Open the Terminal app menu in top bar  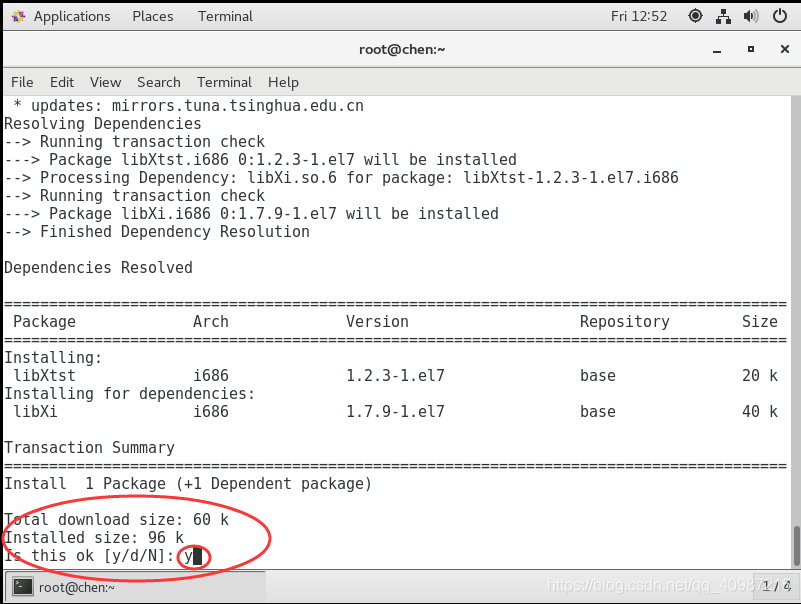pyautogui.click(x=225, y=16)
